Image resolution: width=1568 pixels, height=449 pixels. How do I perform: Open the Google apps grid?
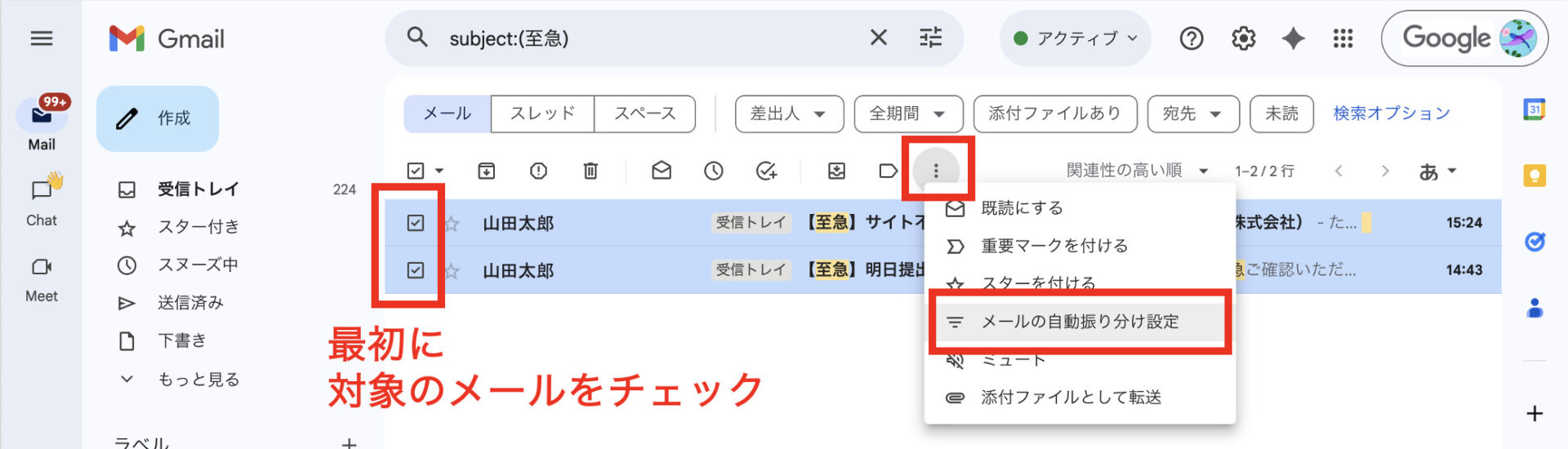tap(1343, 38)
